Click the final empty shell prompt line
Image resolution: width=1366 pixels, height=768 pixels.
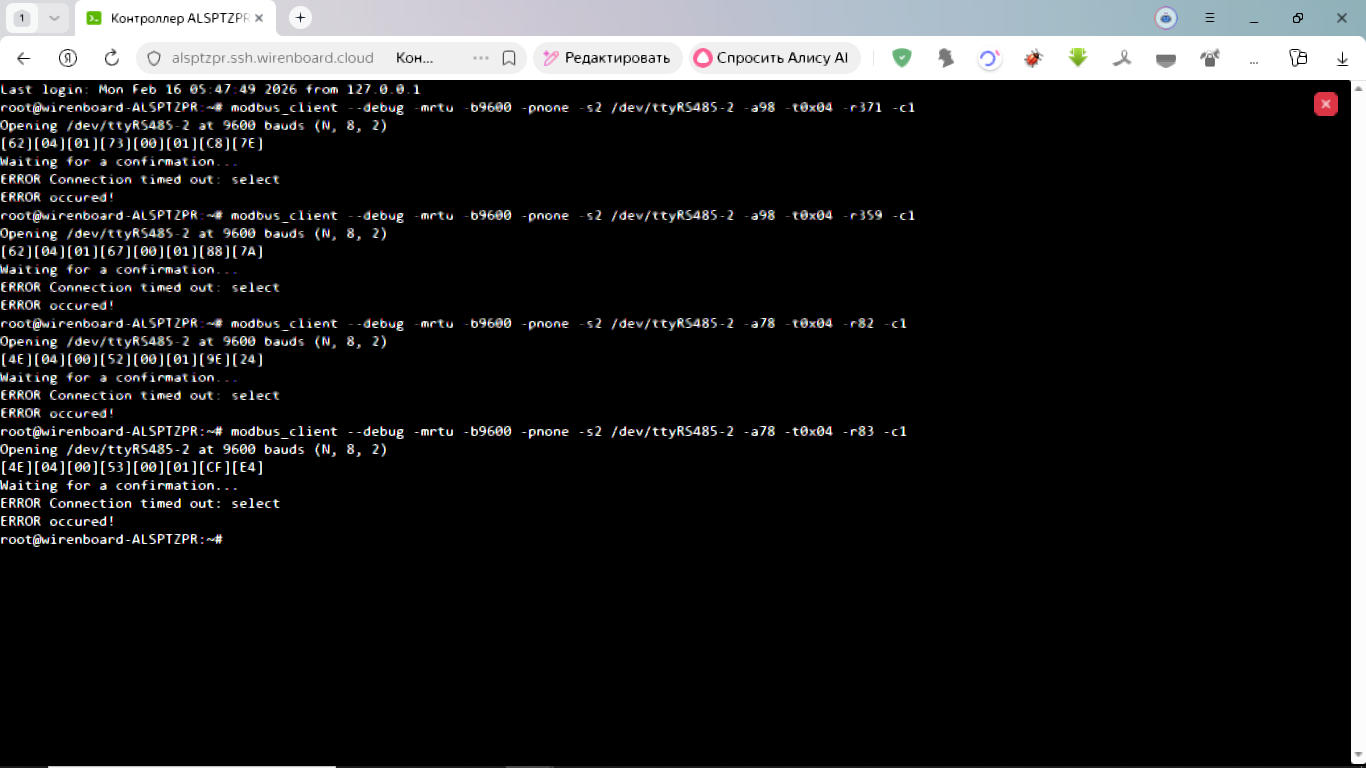112,539
